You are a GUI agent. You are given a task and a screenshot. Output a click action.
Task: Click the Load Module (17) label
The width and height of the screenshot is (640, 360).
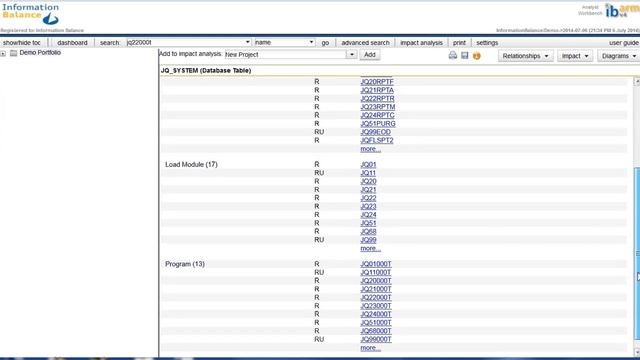point(191,164)
